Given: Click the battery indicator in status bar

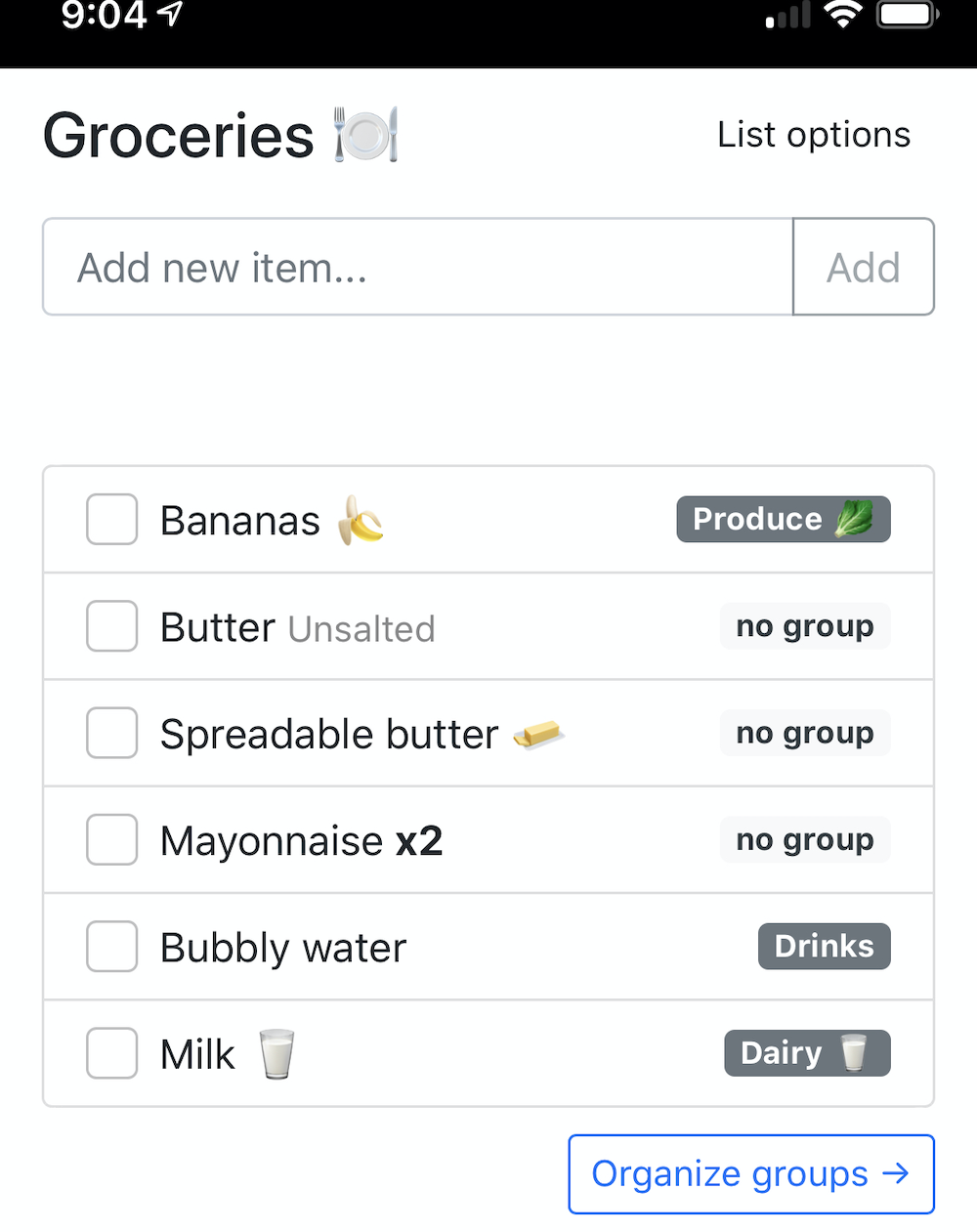Looking at the screenshot, I should pyautogui.click(x=908, y=14).
